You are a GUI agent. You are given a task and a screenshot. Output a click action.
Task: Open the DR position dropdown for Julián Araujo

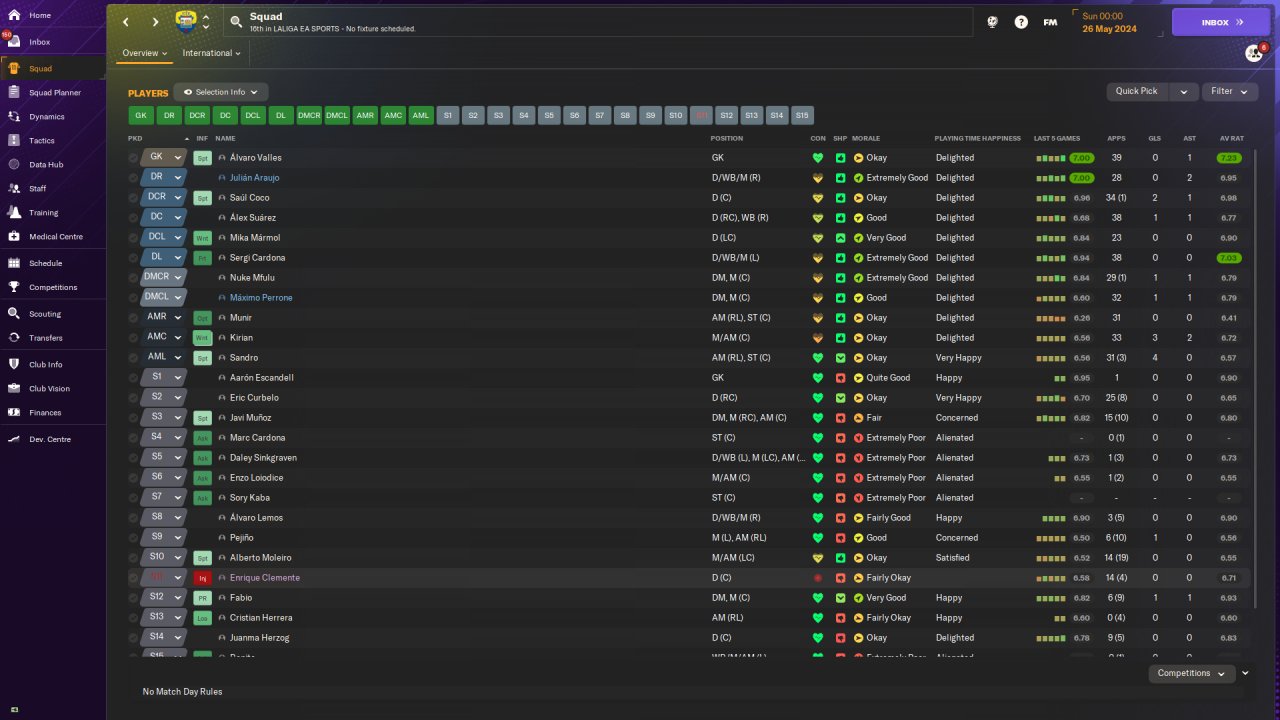164,177
